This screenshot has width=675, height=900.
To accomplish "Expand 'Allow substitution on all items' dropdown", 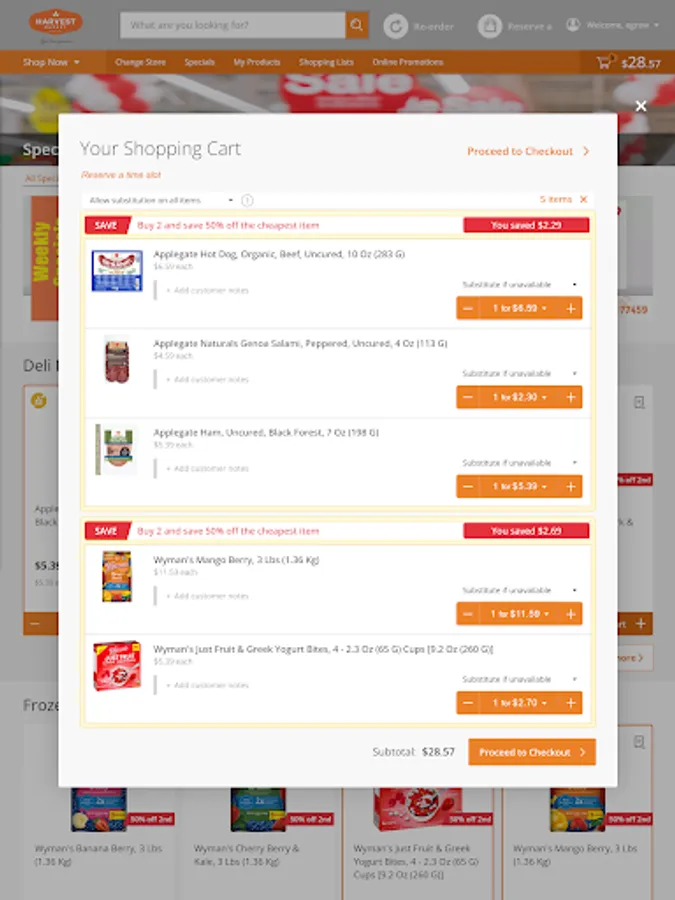I will point(162,200).
